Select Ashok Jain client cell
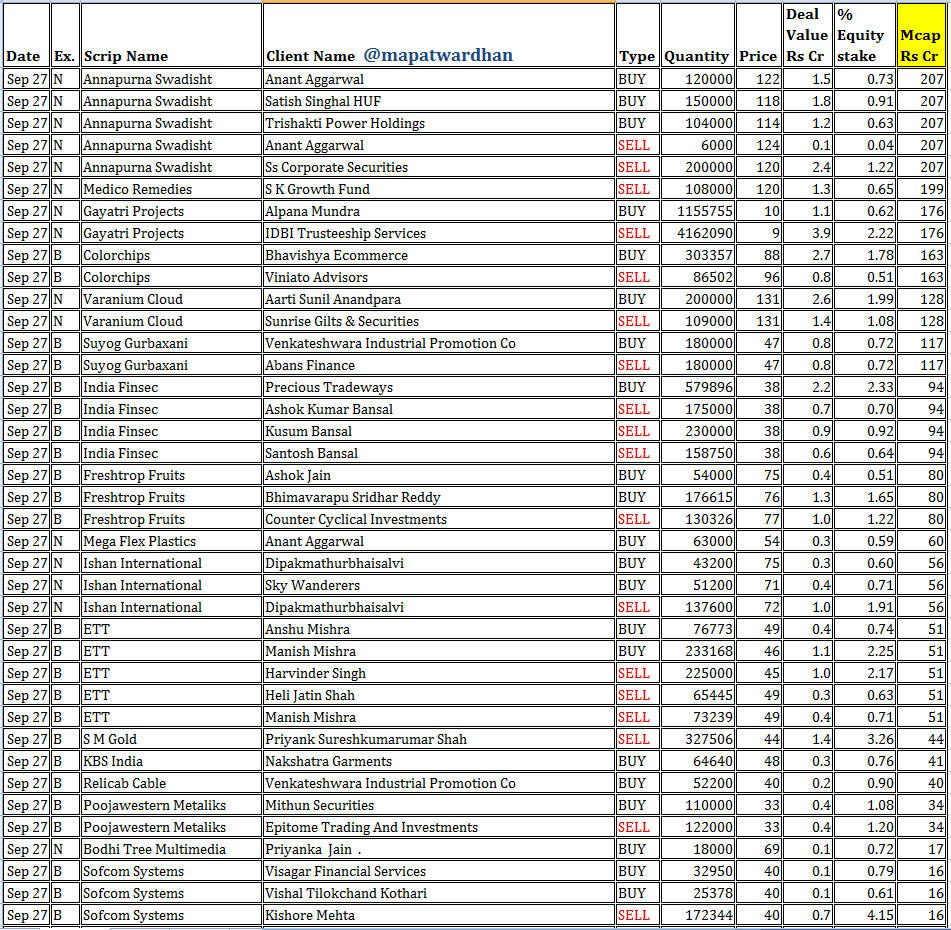The image size is (951, 930). [x=439, y=475]
